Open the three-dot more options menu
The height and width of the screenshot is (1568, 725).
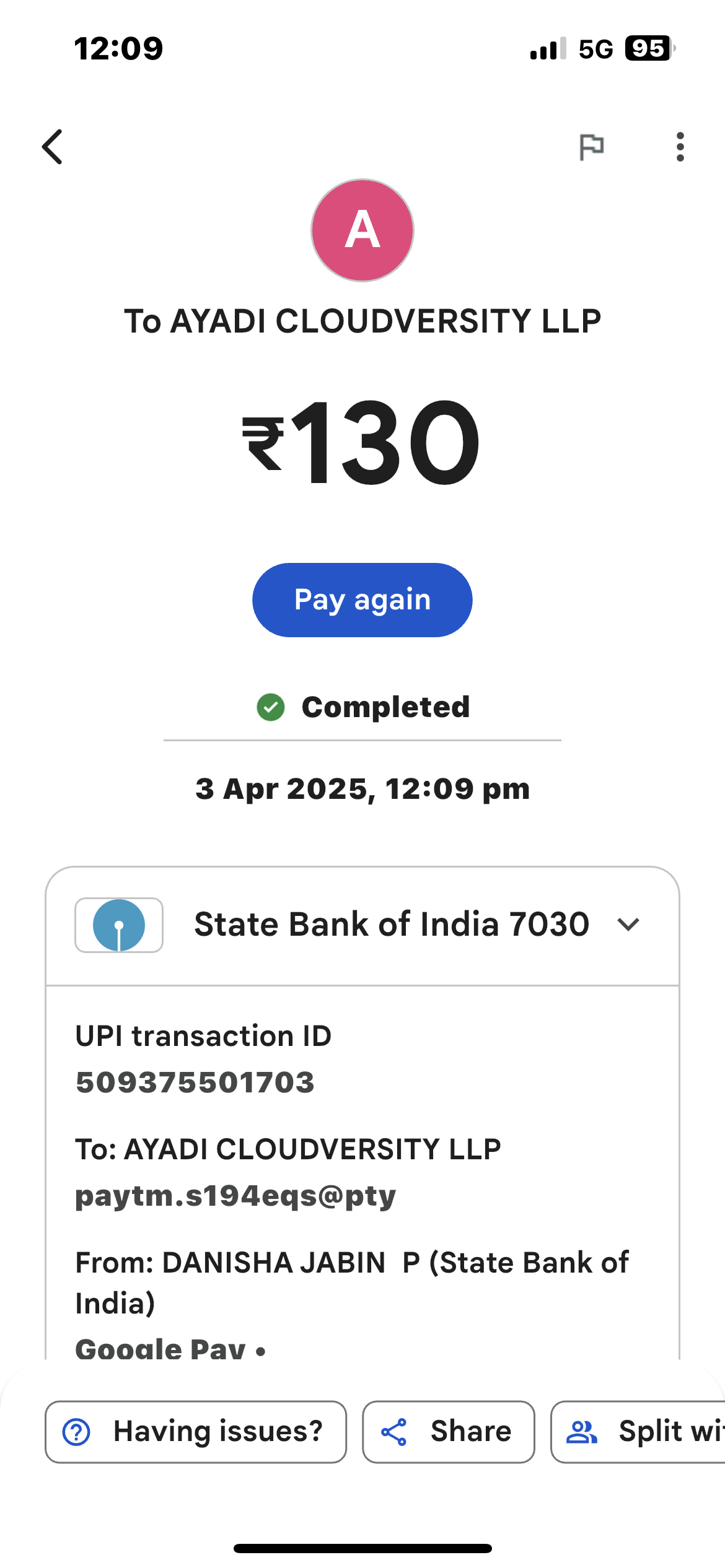[680, 147]
